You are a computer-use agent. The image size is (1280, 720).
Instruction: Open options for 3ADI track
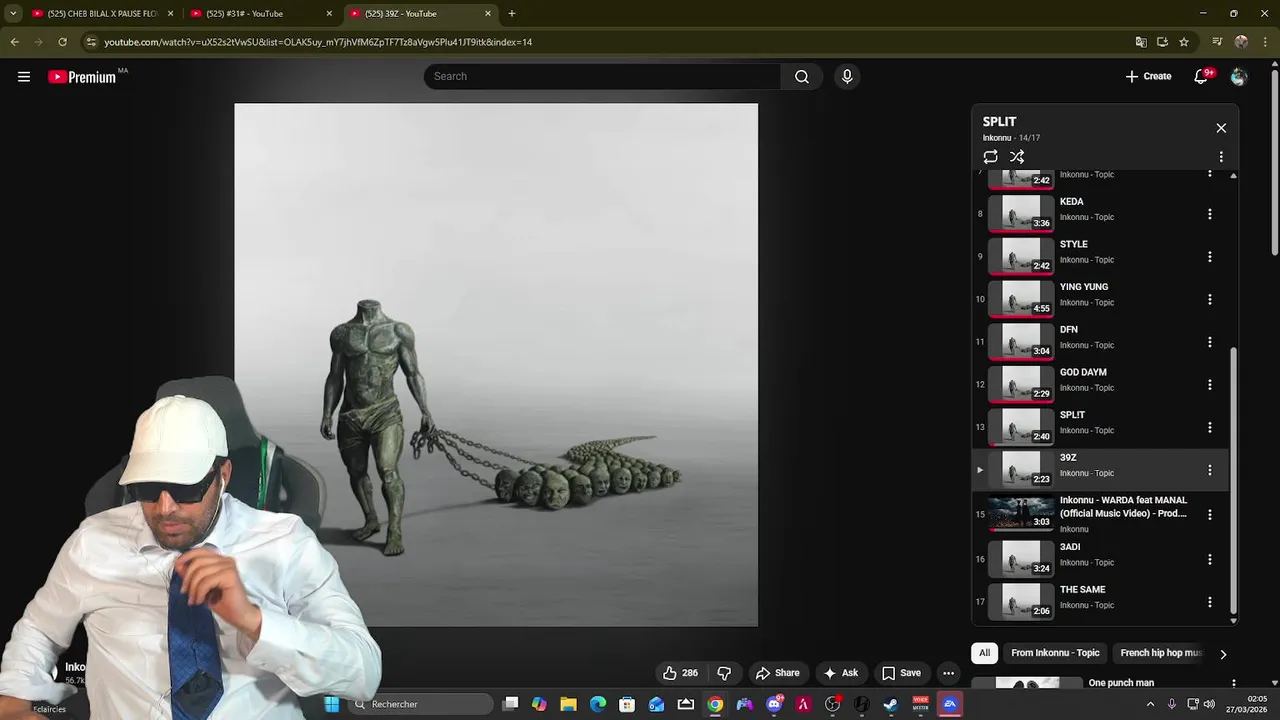tap(1209, 559)
